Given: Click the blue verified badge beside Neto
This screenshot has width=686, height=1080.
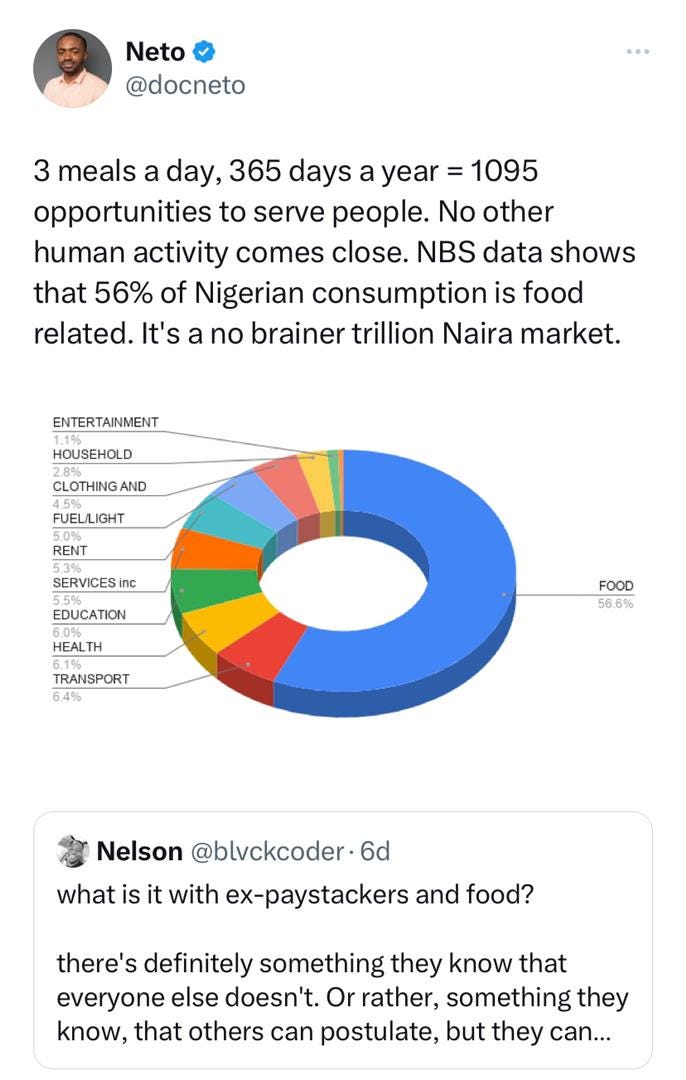Looking at the screenshot, I should (x=204, y=51).
